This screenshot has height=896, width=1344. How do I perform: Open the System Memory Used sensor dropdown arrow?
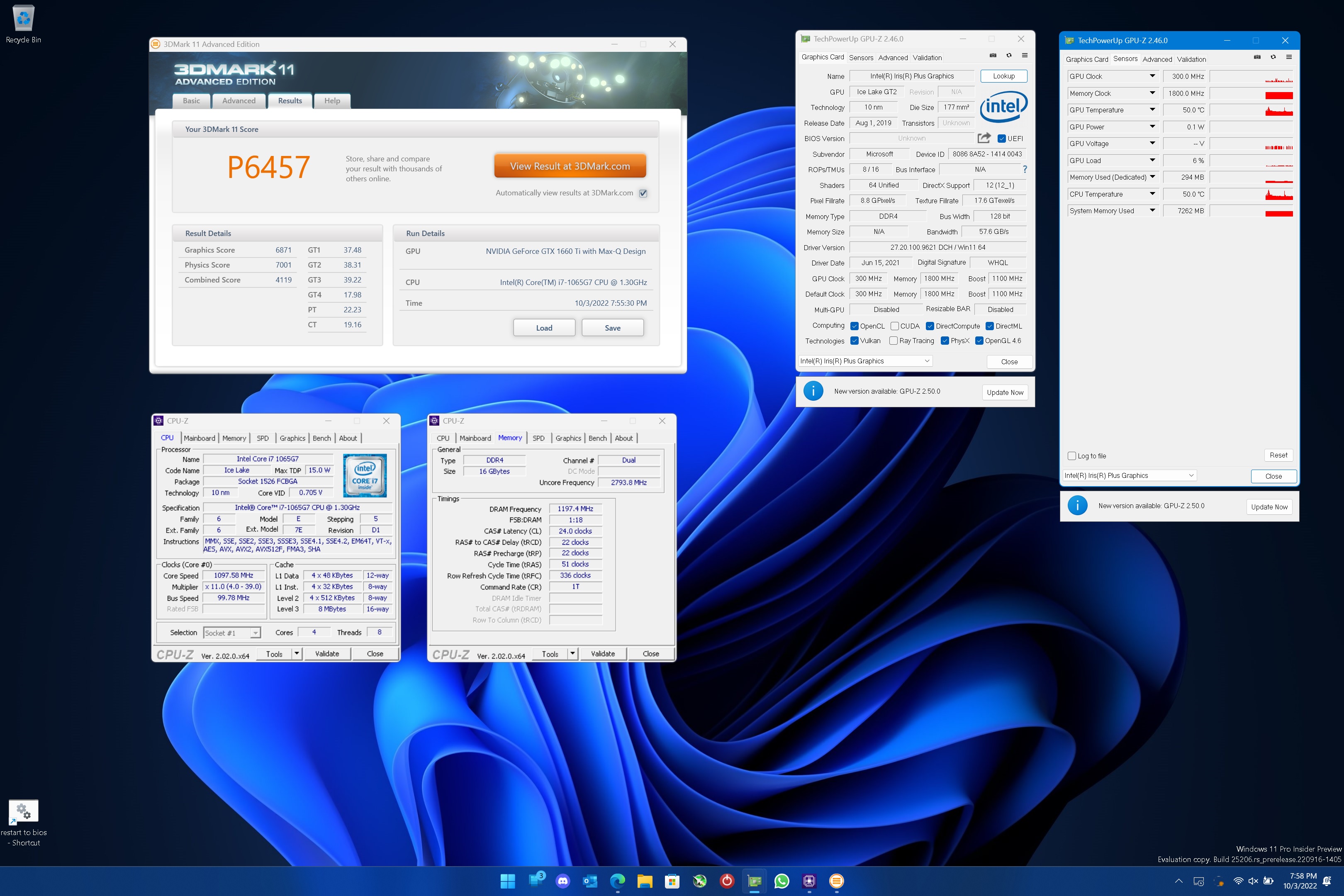click(1153, 210)
